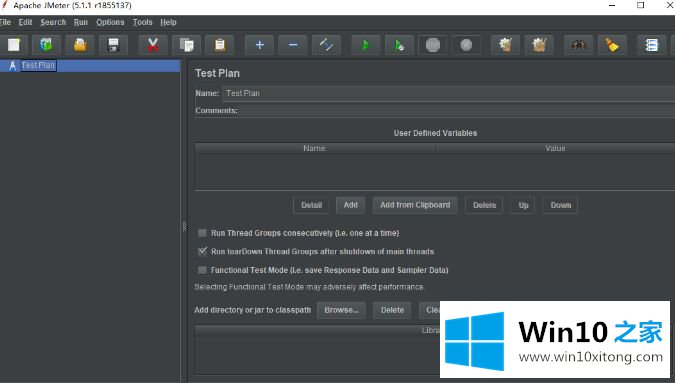The image size is (675, 383).
Task: Click into the Comments field
Action: click(457, 111)
